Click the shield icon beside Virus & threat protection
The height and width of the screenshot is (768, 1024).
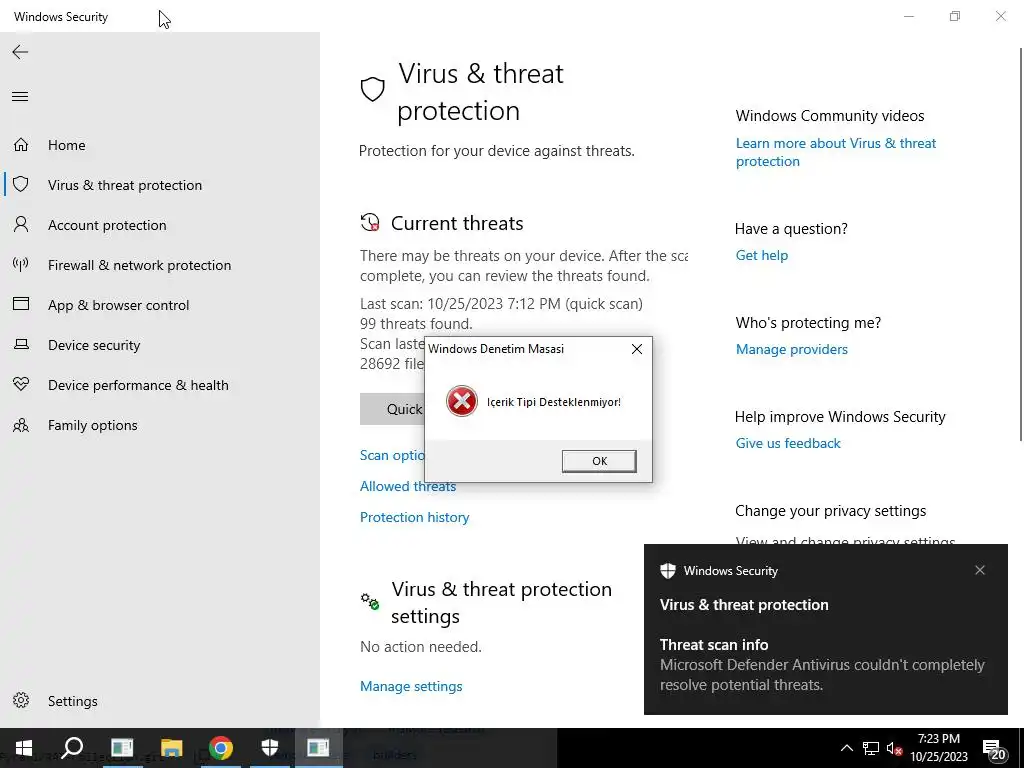21,184
